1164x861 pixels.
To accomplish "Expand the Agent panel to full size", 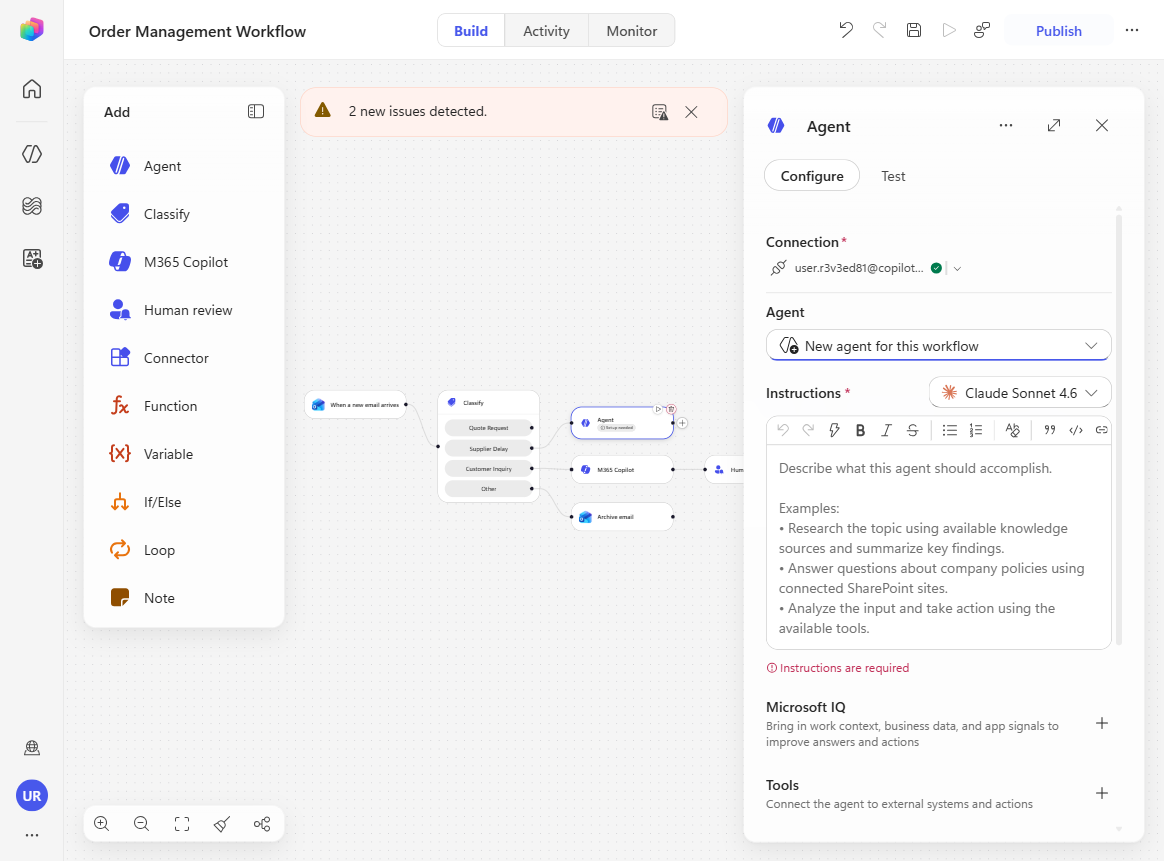I will [x=1054, y=125].
